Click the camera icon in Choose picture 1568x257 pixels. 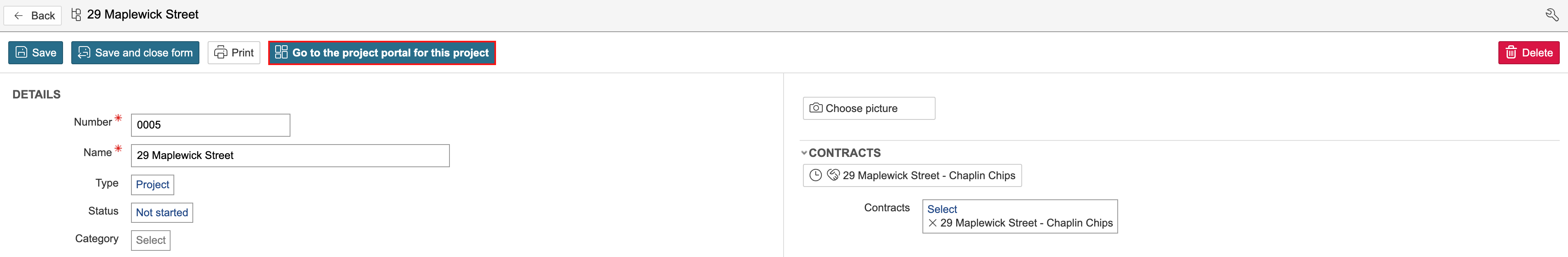(x=816, y=108)
